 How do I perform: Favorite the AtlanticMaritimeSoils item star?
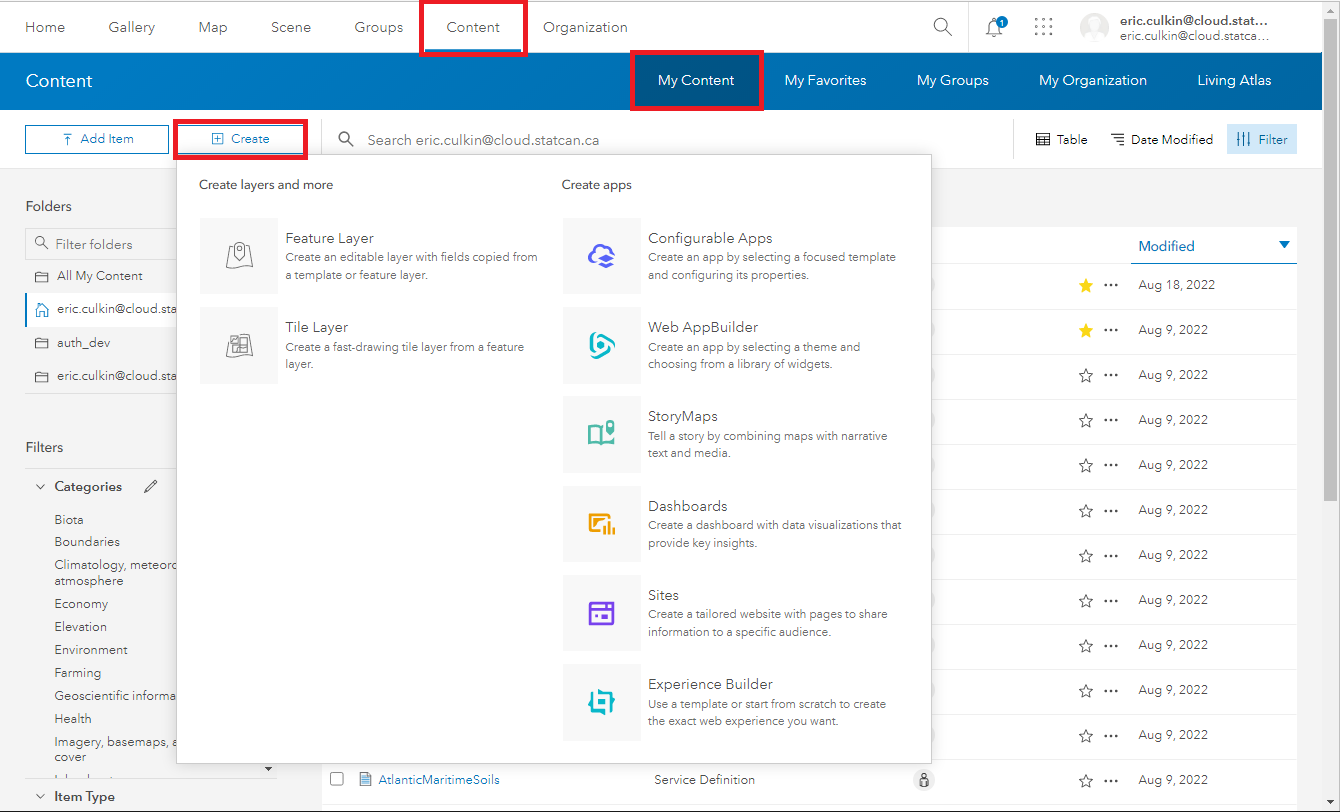[1086, 780]
